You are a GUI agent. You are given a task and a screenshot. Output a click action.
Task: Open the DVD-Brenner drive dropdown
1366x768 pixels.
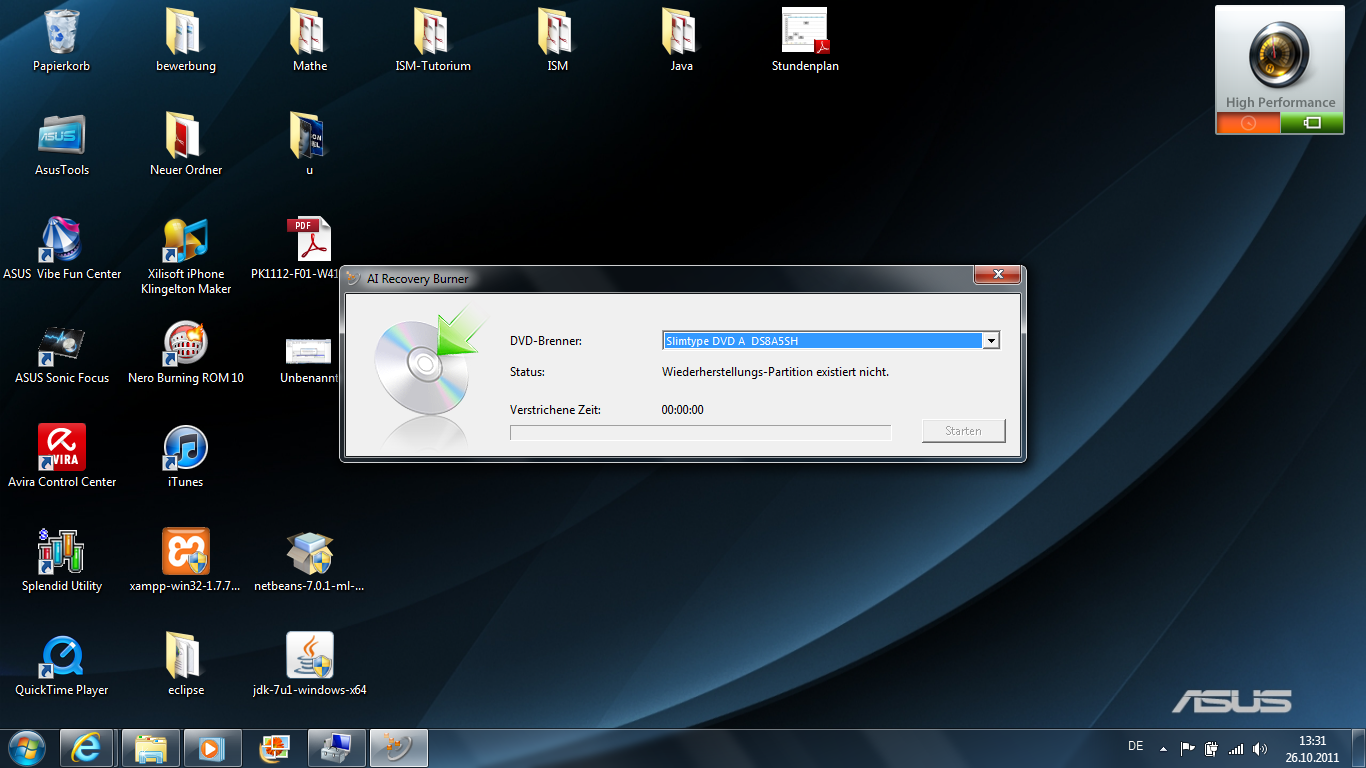991,341
